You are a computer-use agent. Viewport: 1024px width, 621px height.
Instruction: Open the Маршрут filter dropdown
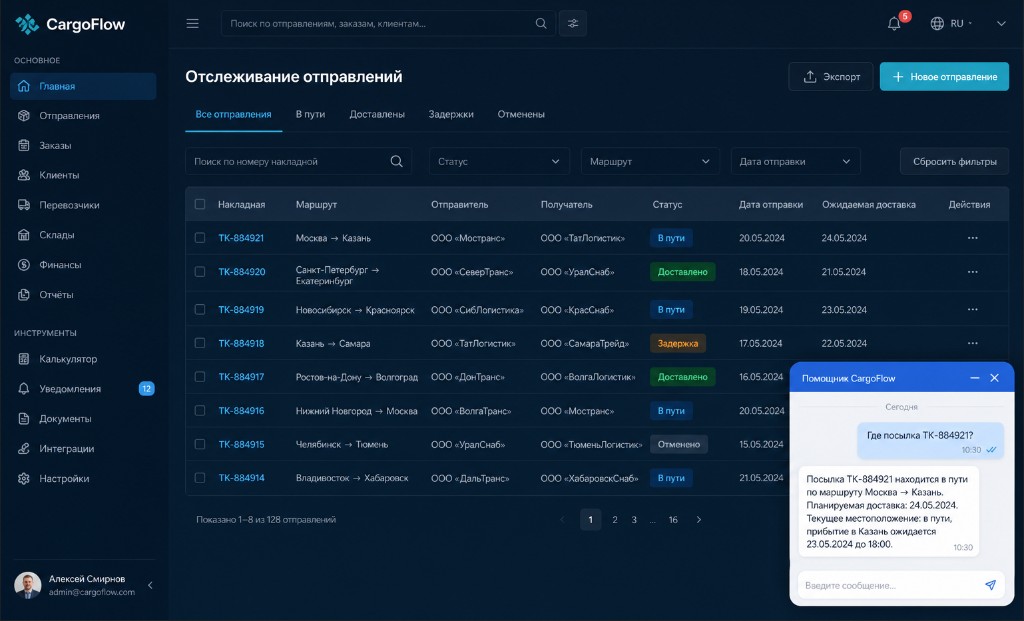pos(650,161)
